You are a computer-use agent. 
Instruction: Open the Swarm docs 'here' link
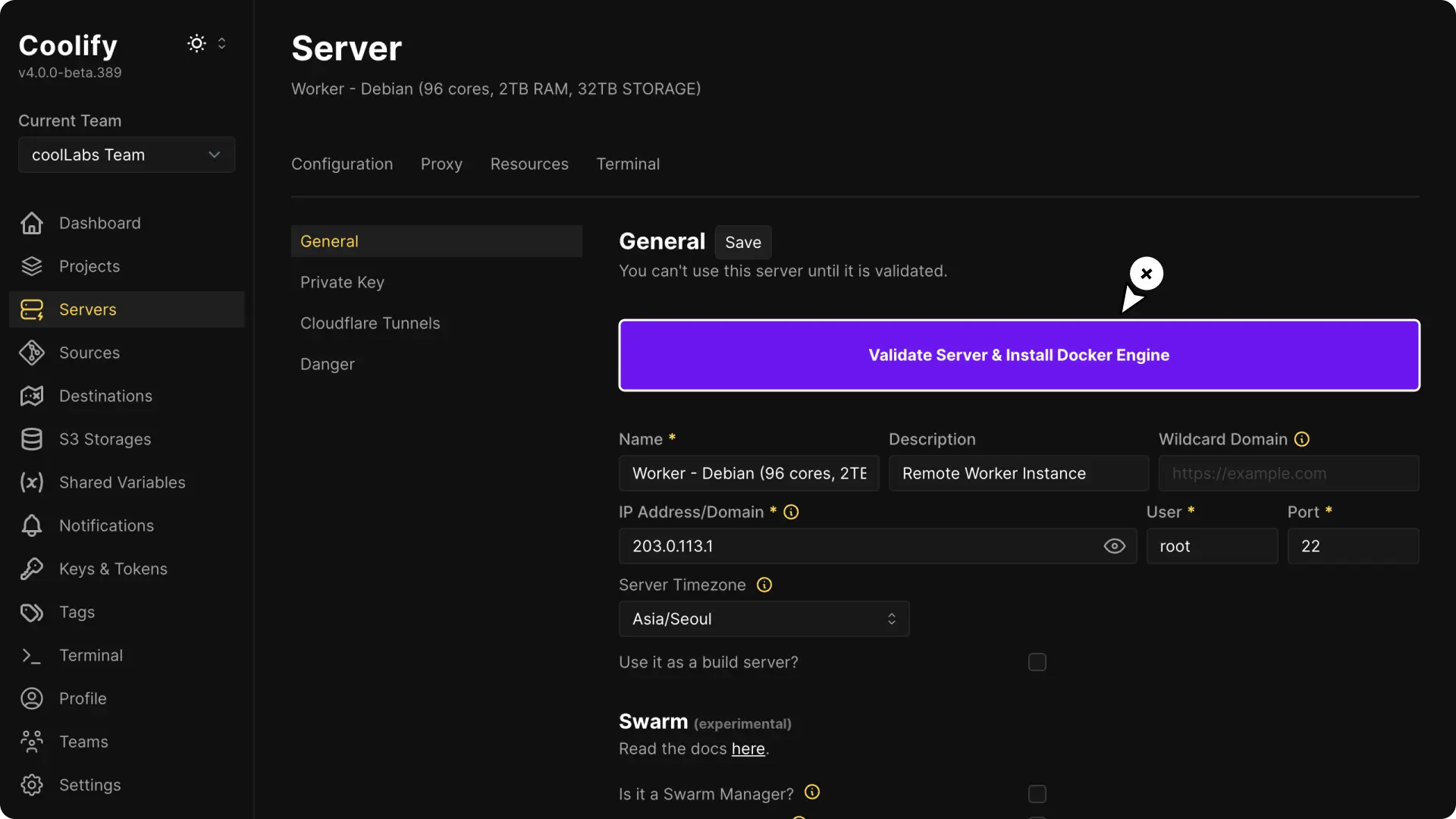click(x=748, y=749)
